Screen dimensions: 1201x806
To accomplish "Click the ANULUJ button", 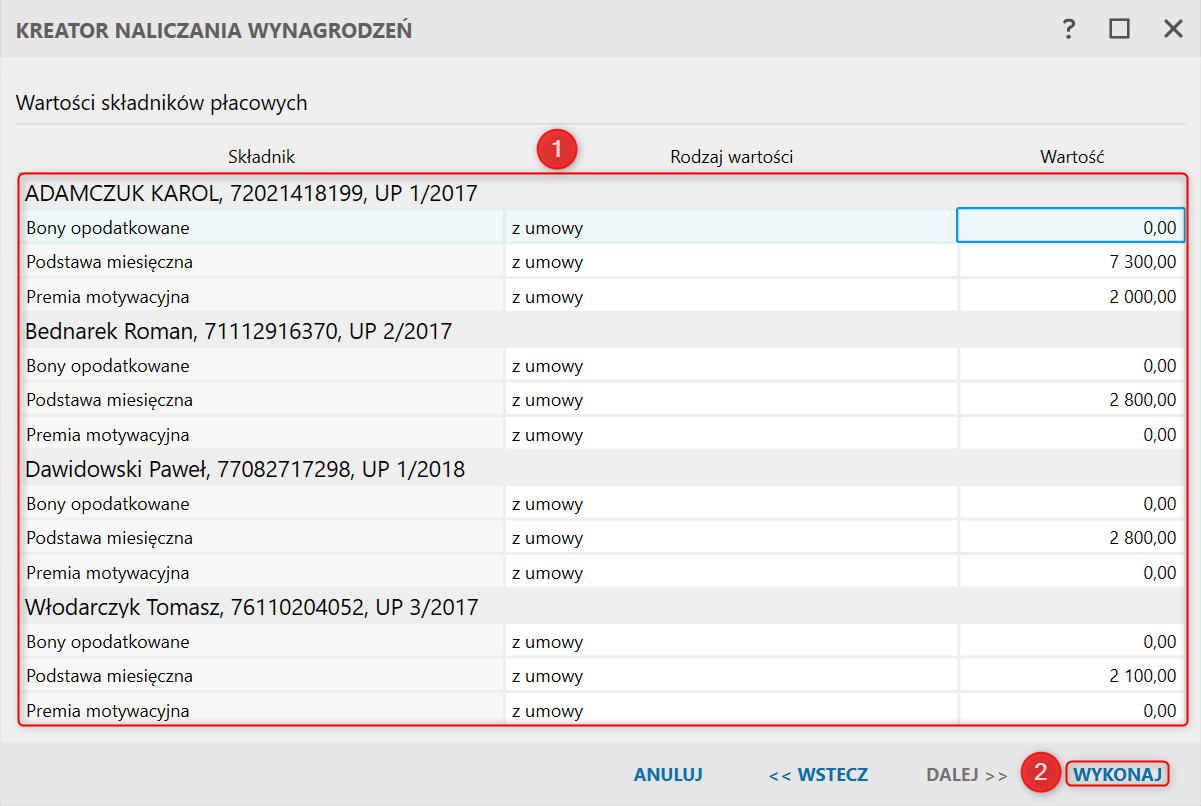I will tap(668, 774).
